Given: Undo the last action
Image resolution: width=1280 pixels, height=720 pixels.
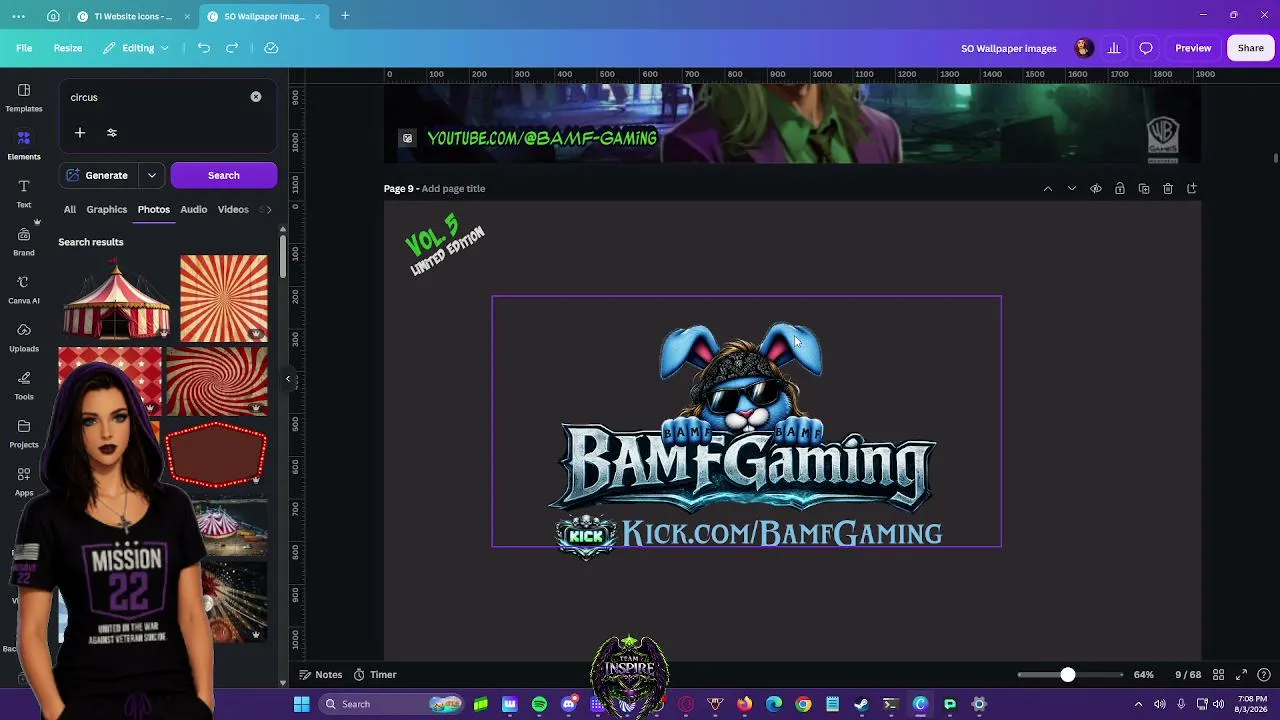Looking at the screenshot, I should [204, 48].
